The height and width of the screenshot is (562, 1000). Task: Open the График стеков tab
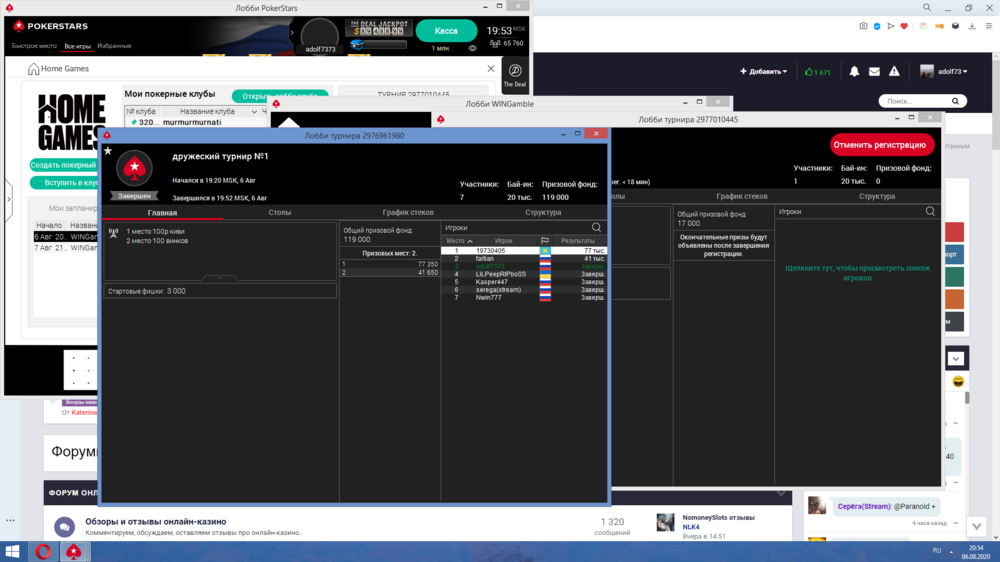pos(408,213)
